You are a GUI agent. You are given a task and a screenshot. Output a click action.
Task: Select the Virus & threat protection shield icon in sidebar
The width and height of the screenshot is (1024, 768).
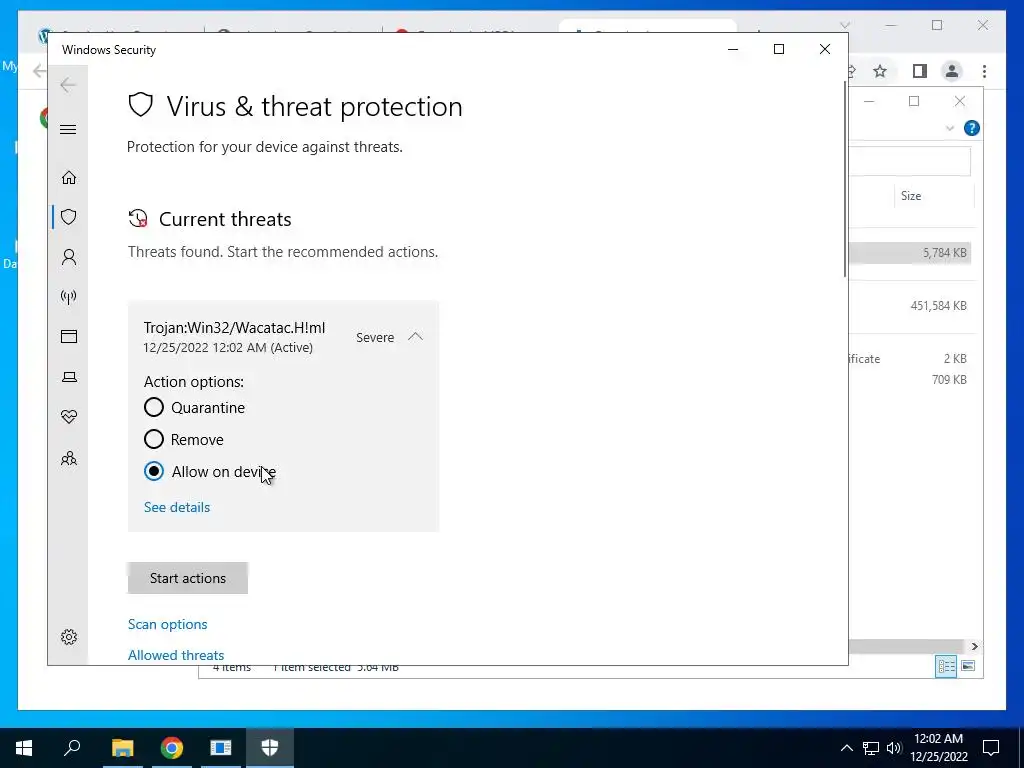69,217
